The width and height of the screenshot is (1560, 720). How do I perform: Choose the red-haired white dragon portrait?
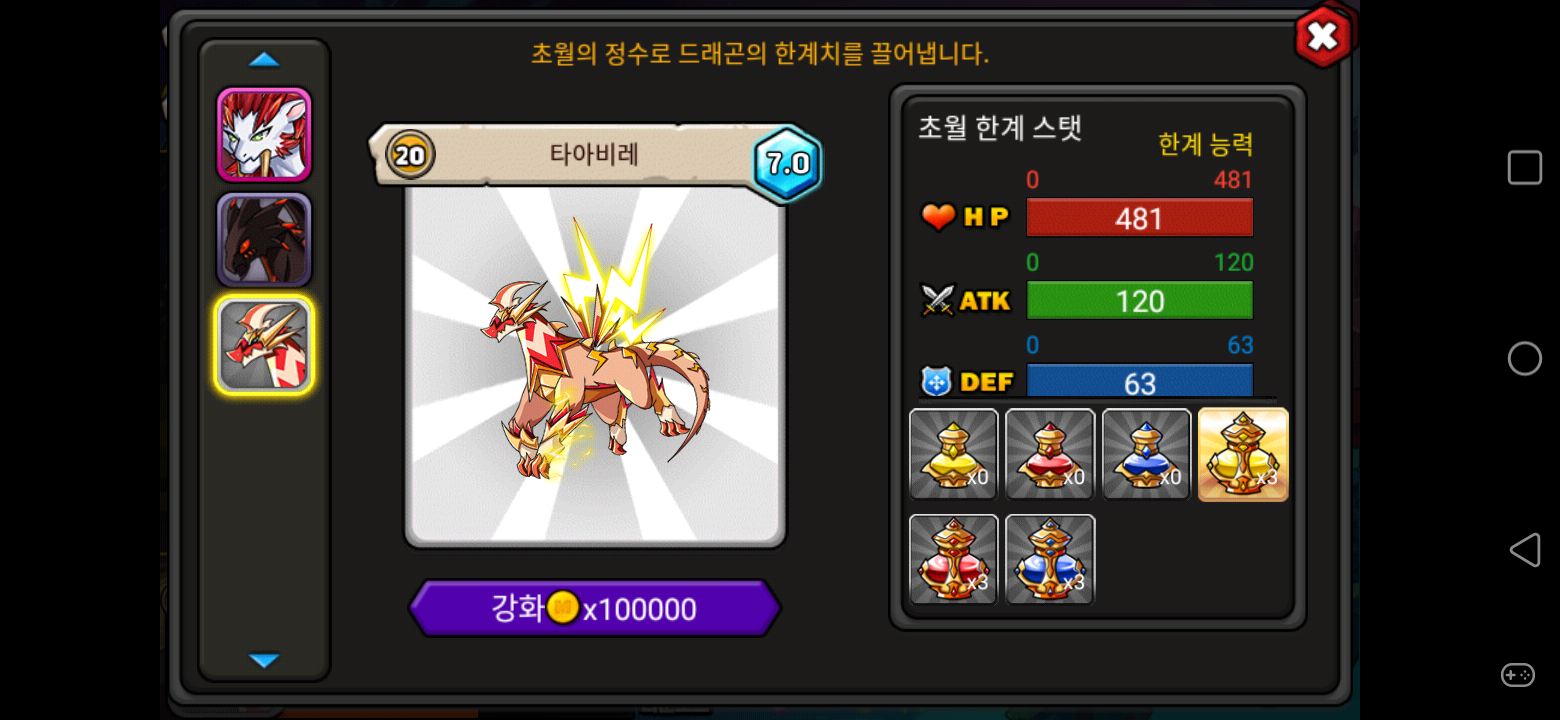(x=265, y=134)
